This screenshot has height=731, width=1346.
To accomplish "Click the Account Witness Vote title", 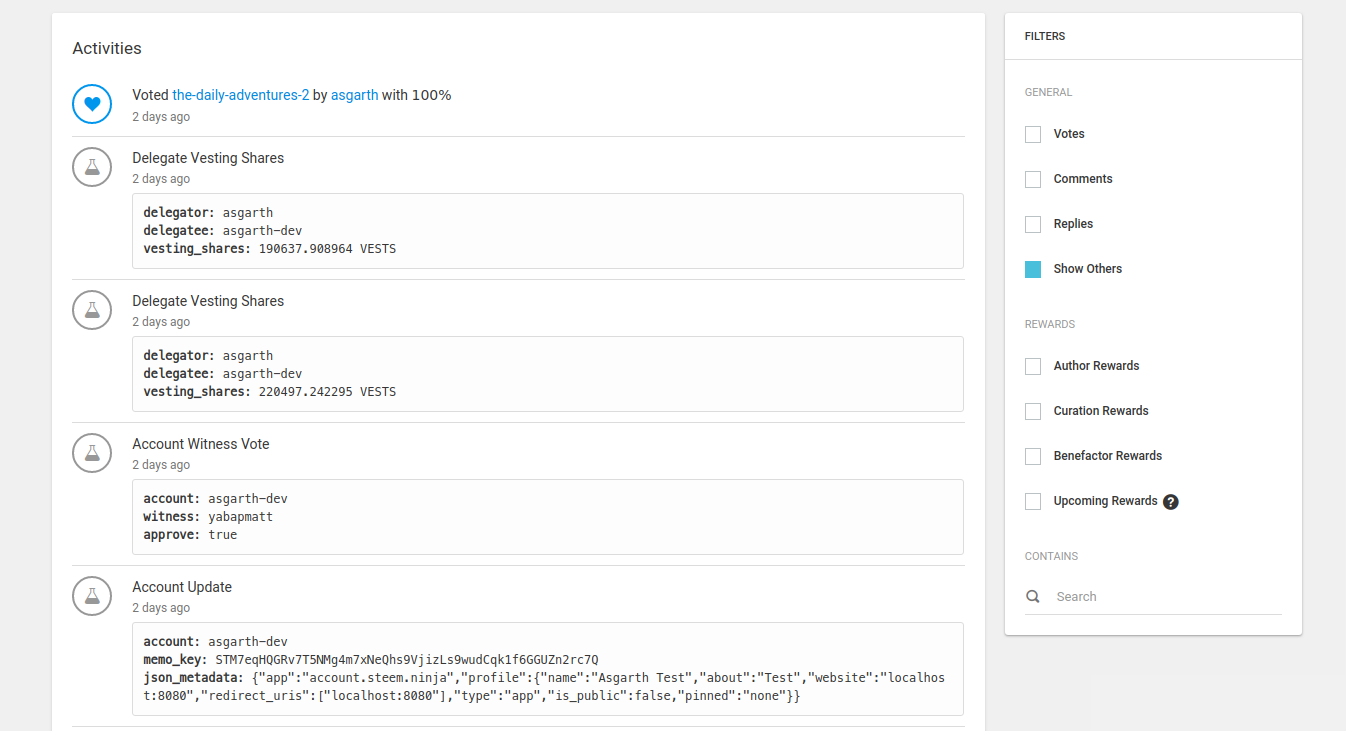I will [x=201, y=444].
